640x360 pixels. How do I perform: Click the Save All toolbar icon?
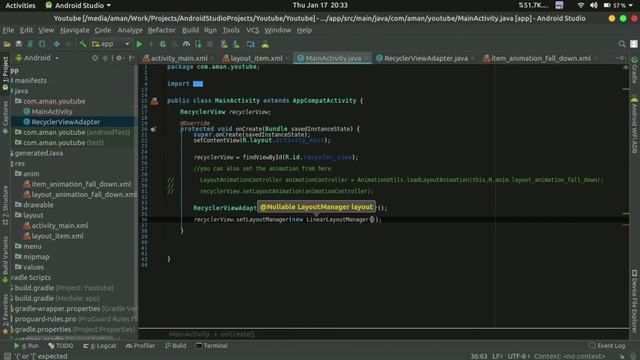click(18, 44)
